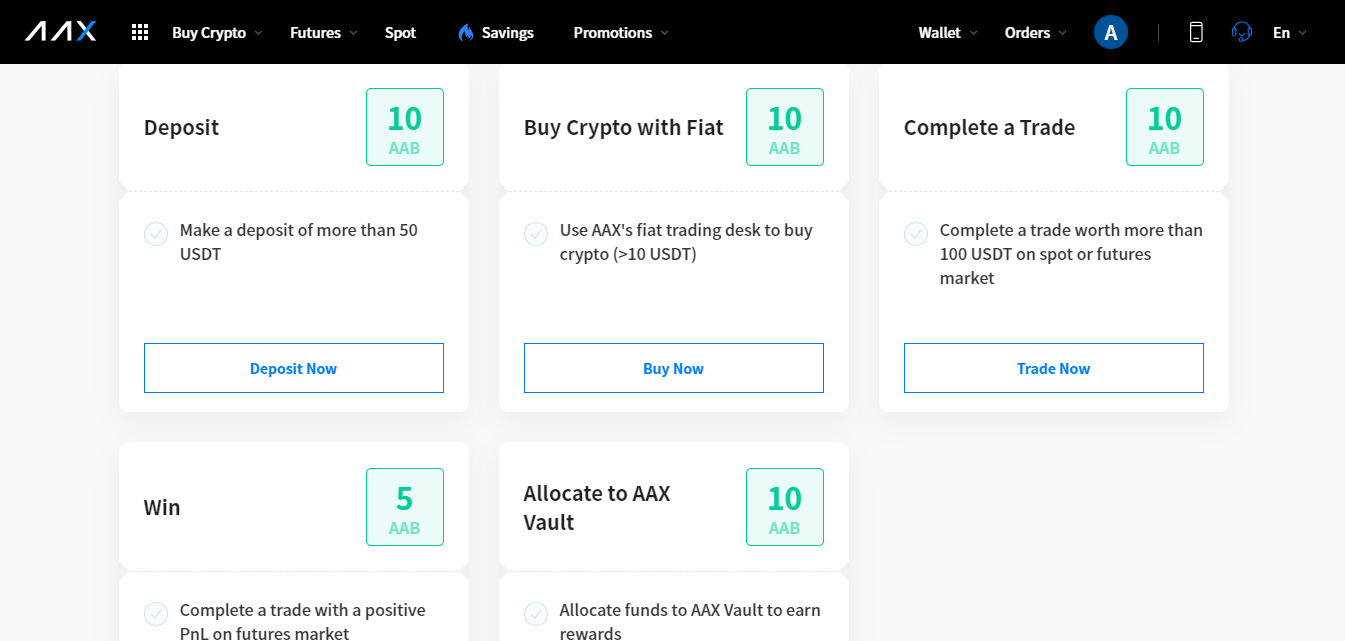Open the En language selector
Screen dimensions: 1345x641
(x=1289, y=32)
